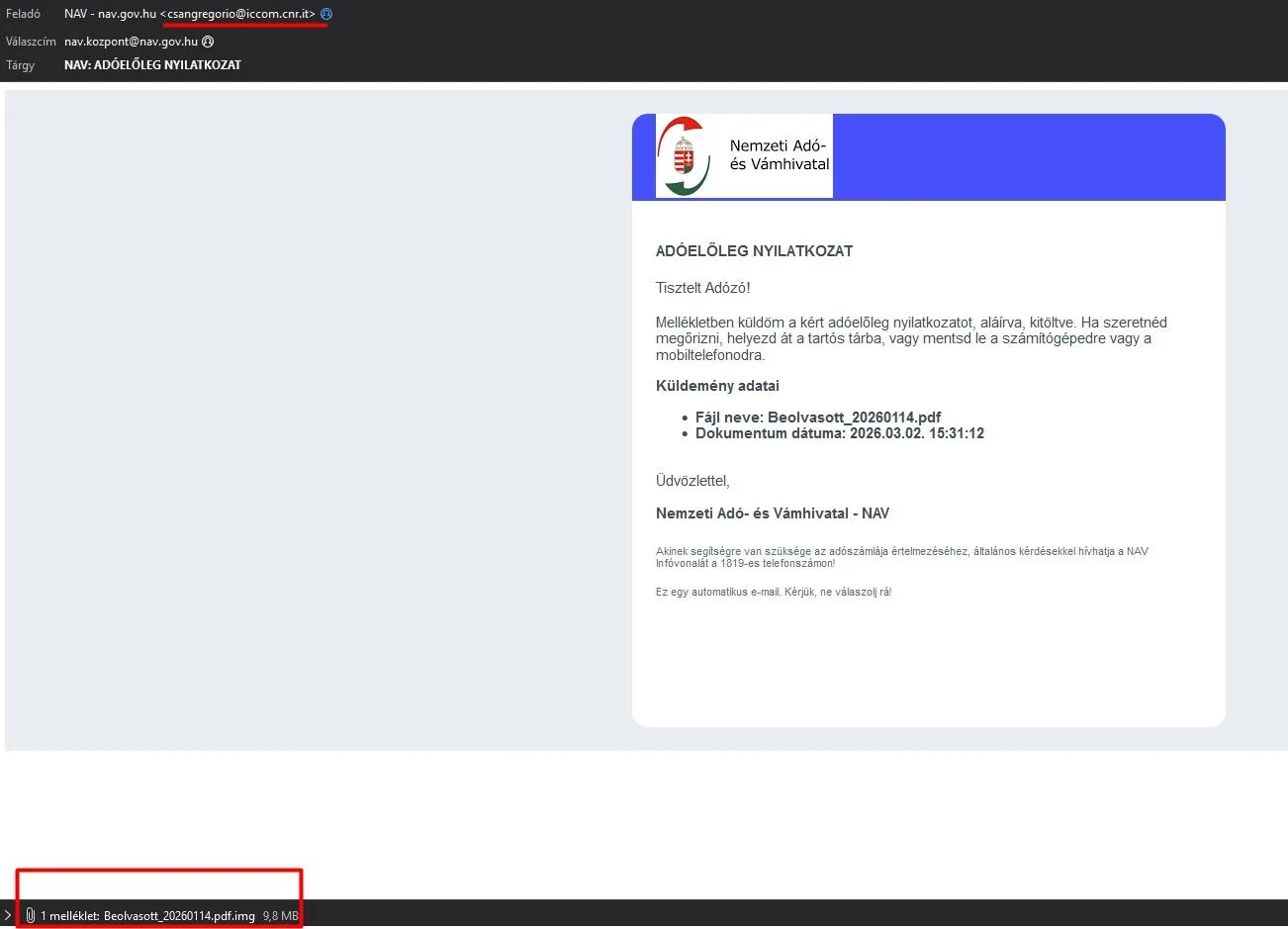Click the sender name NAV - nav.gov.hu
1288x929 pixels.
click(110, 14)
